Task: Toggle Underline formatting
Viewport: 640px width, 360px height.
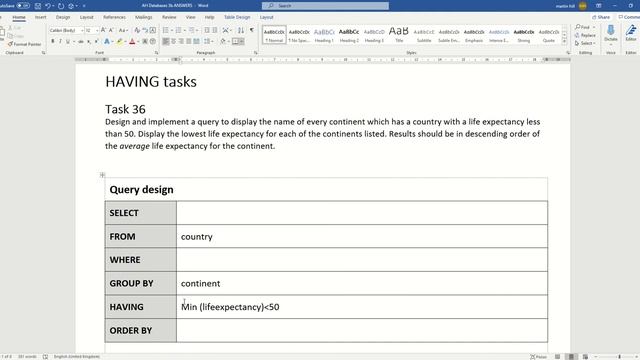Action: click(x=68, y=41)
